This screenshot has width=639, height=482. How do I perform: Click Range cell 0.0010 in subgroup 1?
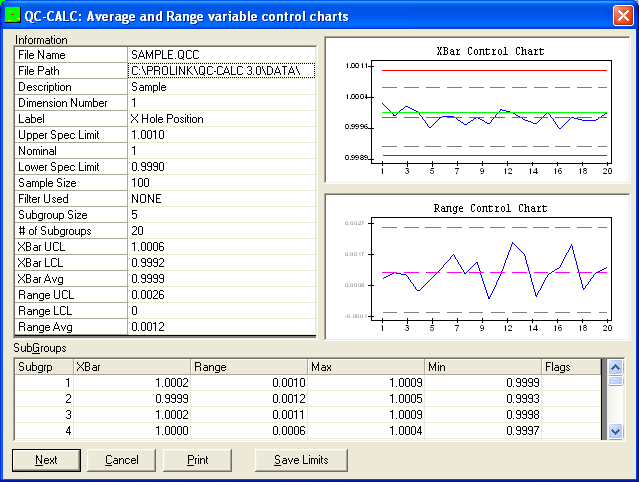pyautogui.click(x=249, y=383)
